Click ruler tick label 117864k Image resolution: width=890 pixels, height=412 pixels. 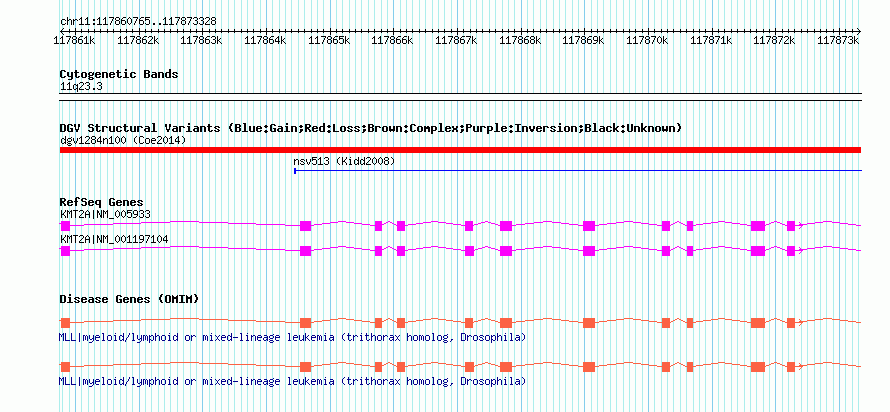pyautogui.click(x=266, y=40)
